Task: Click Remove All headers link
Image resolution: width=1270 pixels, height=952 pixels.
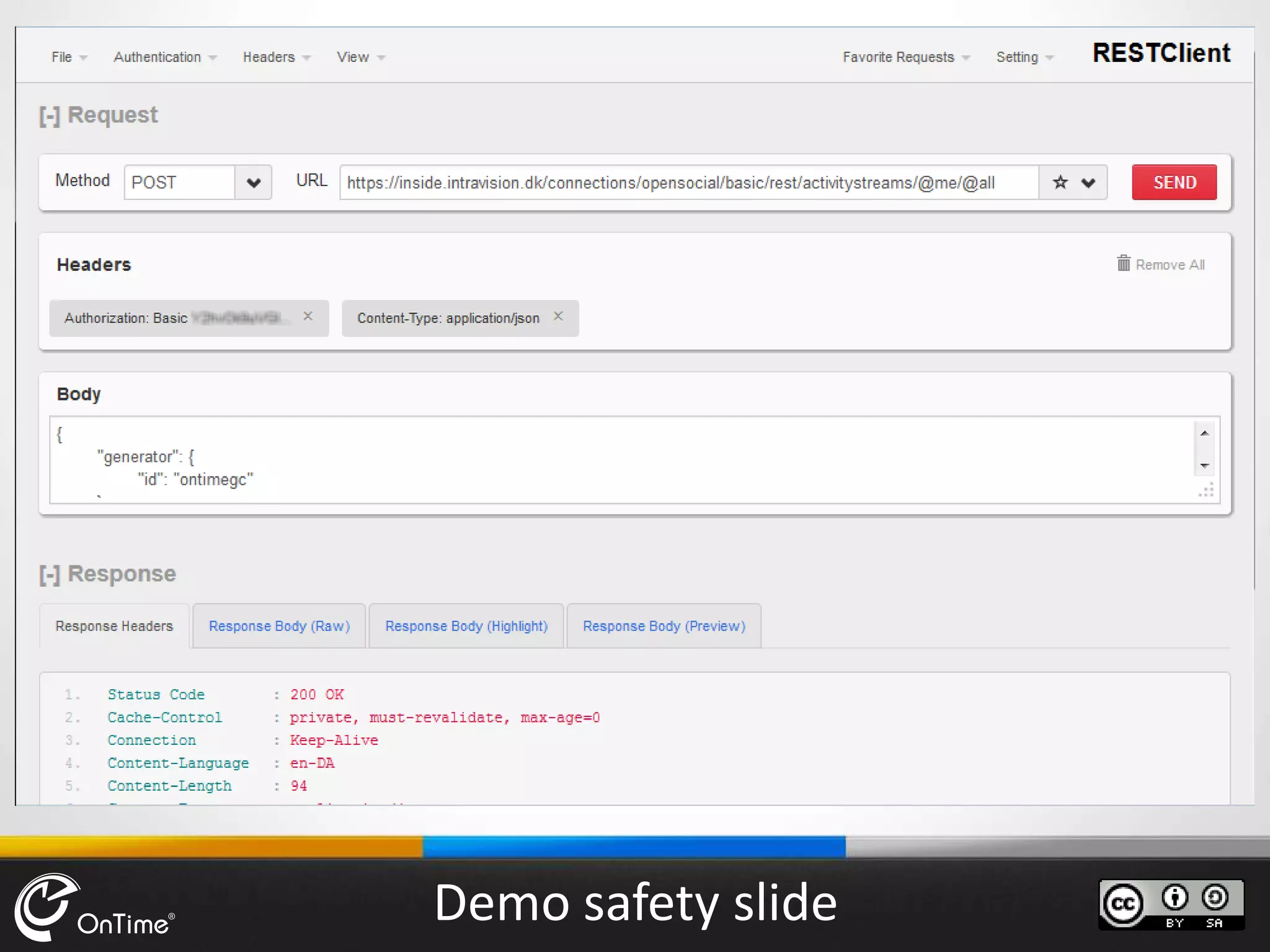Action: coord(1170,265)
